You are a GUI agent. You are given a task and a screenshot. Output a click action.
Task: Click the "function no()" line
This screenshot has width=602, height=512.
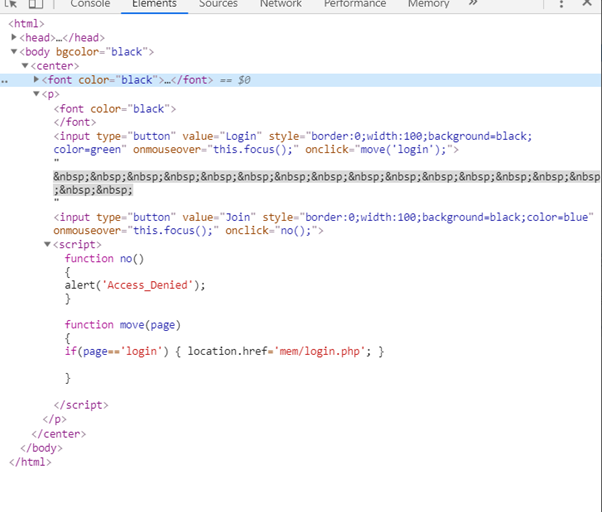coord(104,258)
